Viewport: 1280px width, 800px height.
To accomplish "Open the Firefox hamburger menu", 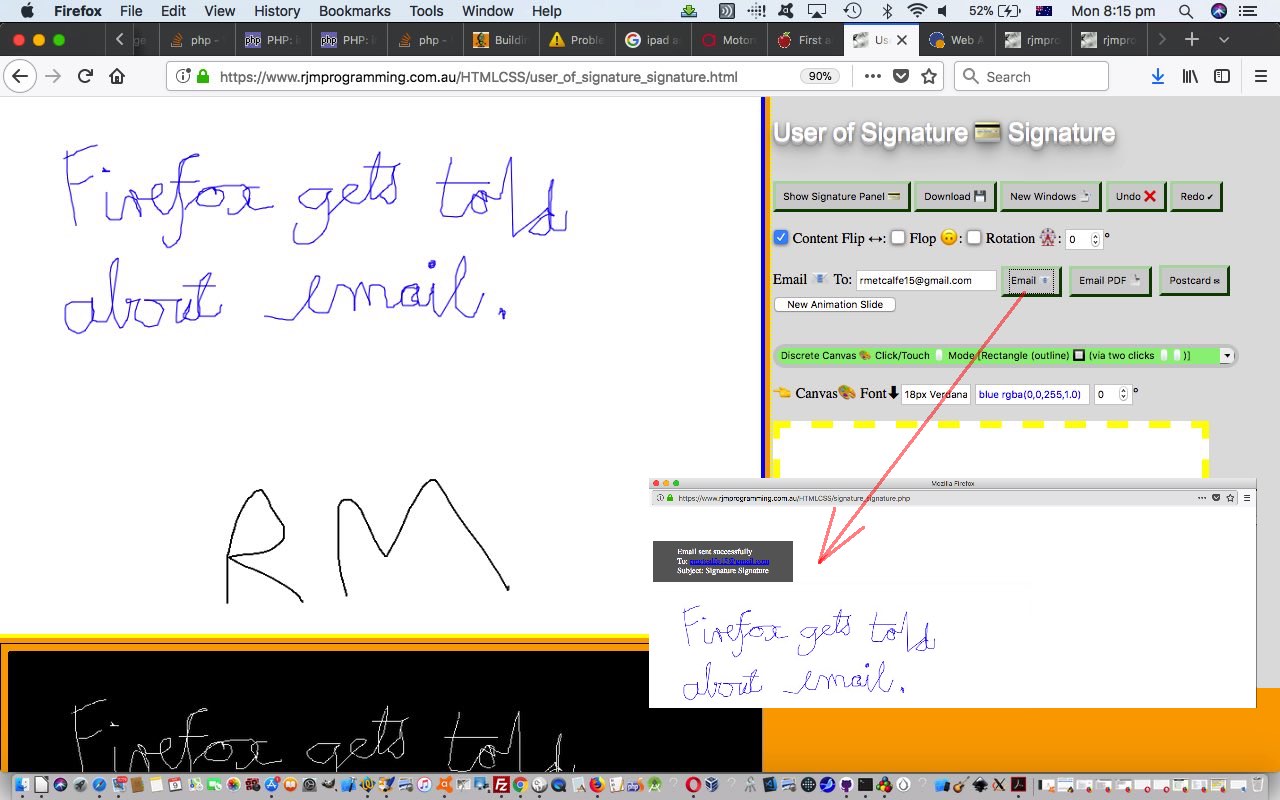I will coord(1260,76).
